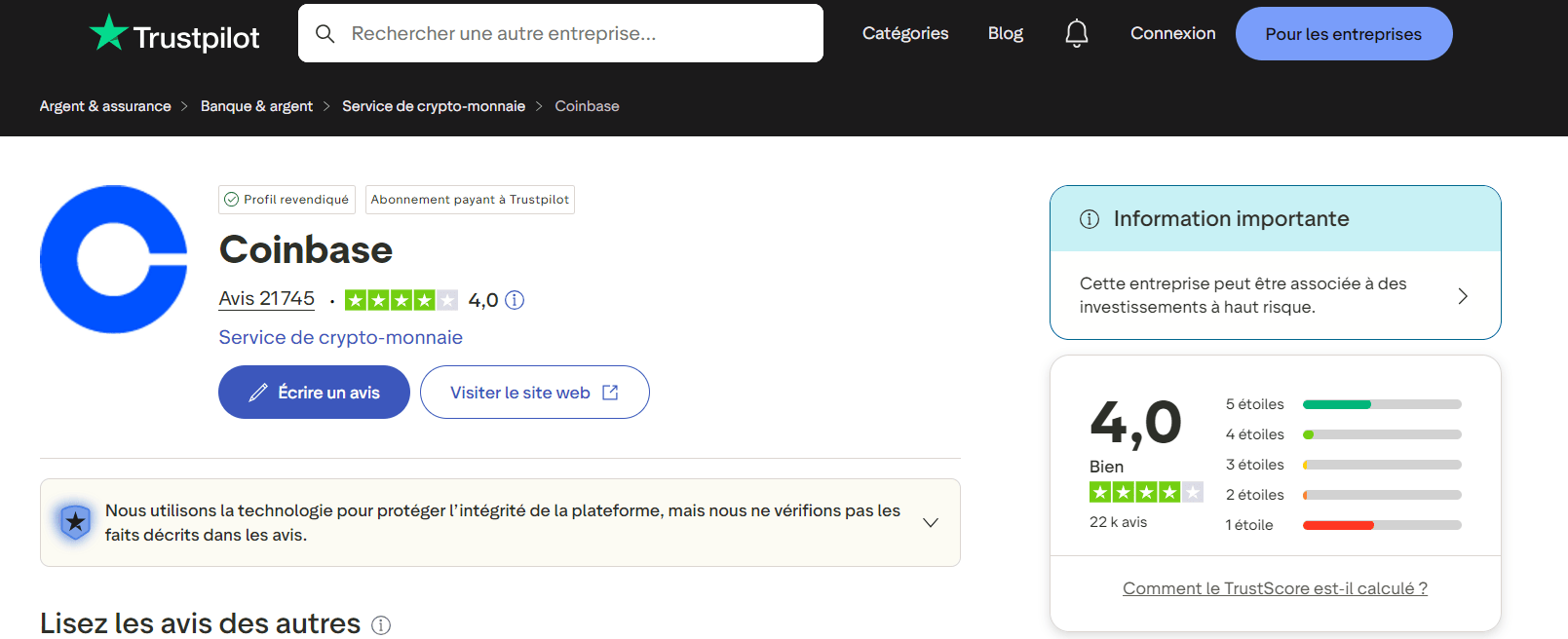Screen dimensions: 1568x639
Task: Click the Coinbase company heading
Action: 306,250
